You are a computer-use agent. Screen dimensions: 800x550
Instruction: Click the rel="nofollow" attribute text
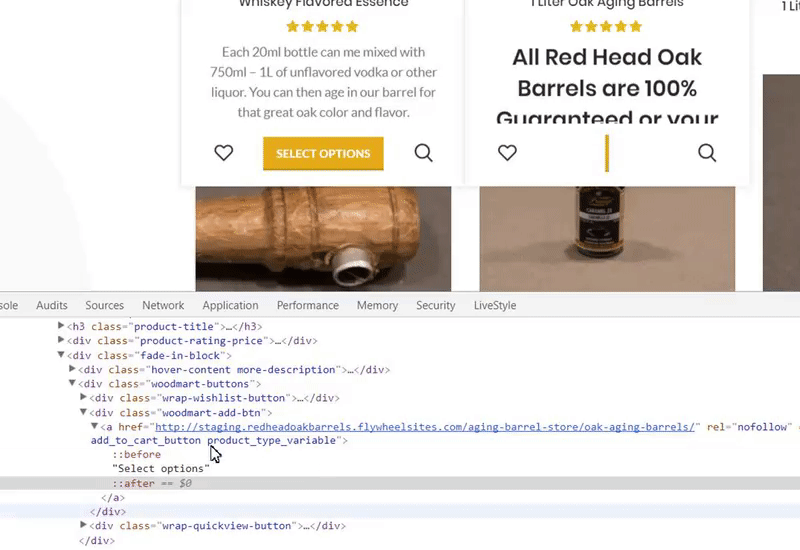[x=747, y=427]
